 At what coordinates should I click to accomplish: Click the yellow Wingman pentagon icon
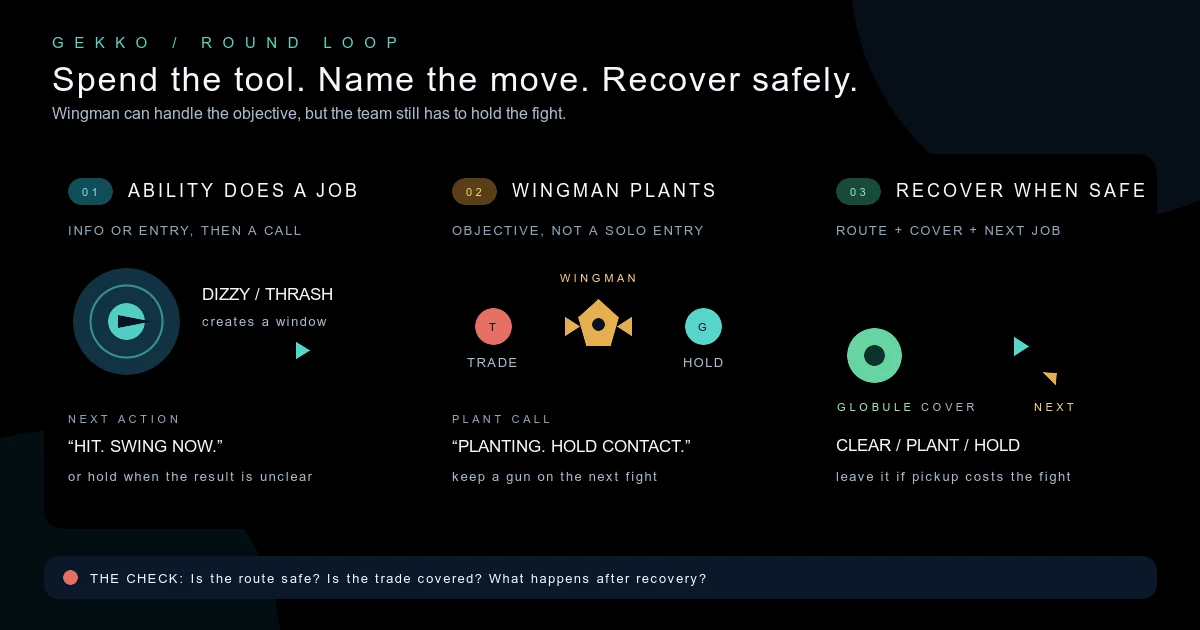click(598, 323)
